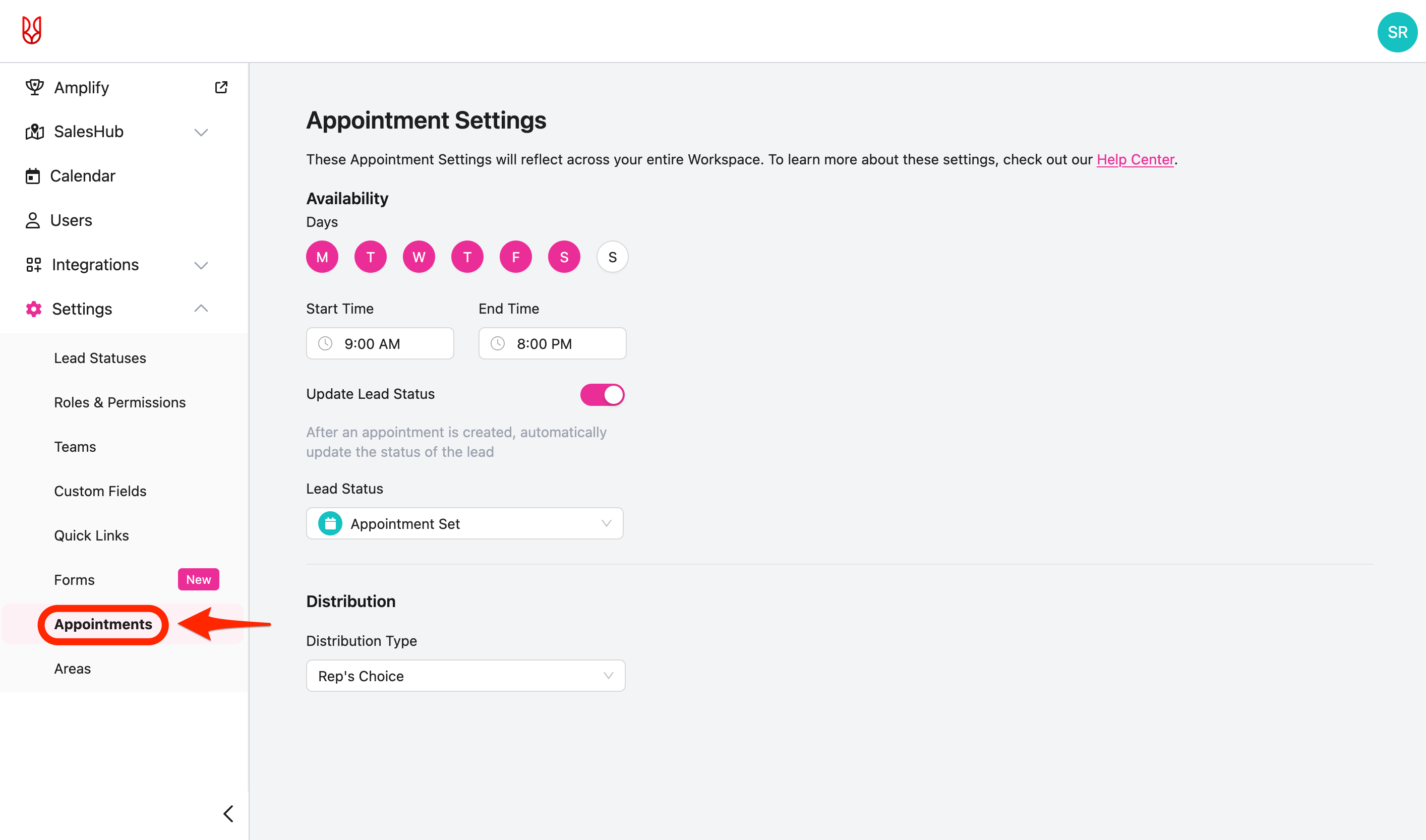Open Amplify external link icon
1426x840 pixels.
(221, 87)
